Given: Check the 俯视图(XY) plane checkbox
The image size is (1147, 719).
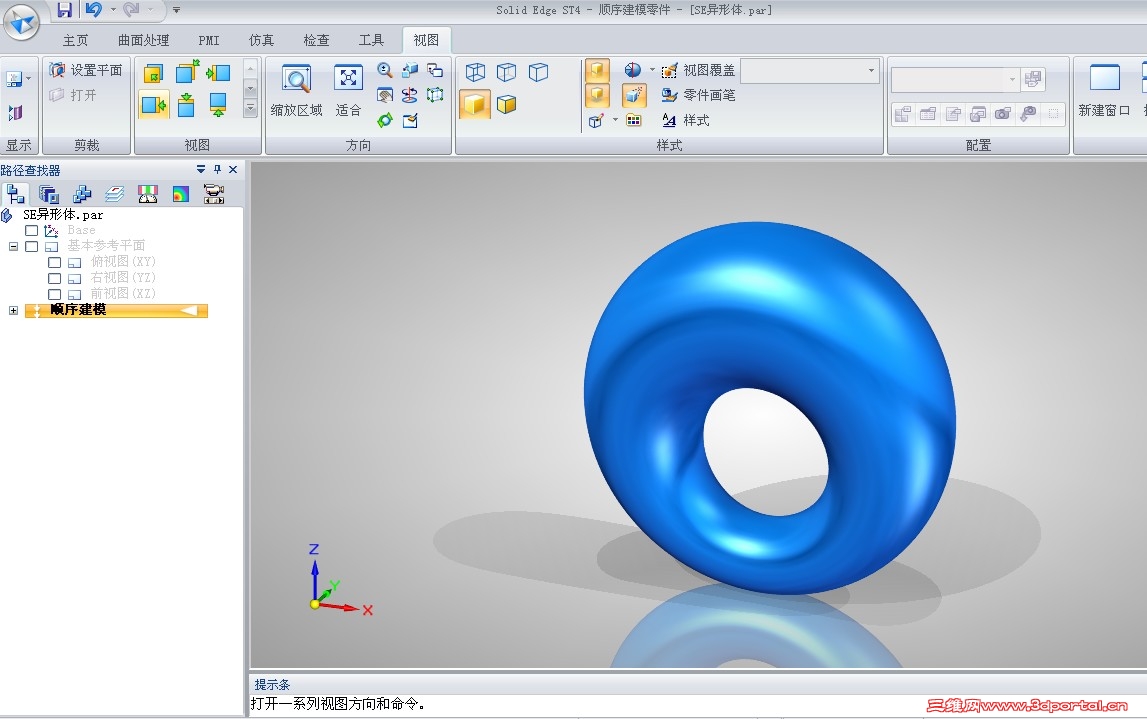Looking at the screenshot, I should tap(54, 262).
